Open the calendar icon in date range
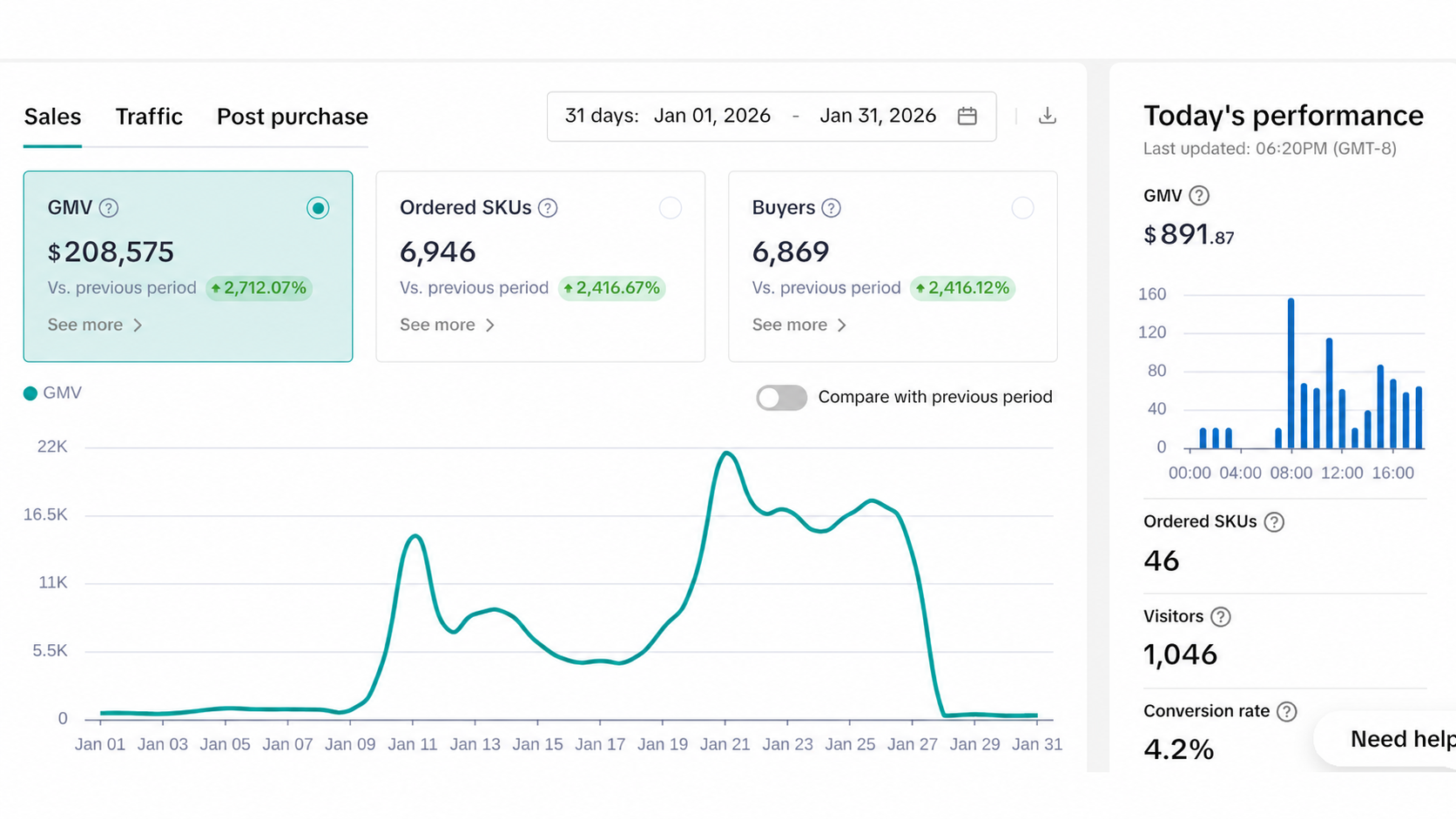 (x=967, y=116)
